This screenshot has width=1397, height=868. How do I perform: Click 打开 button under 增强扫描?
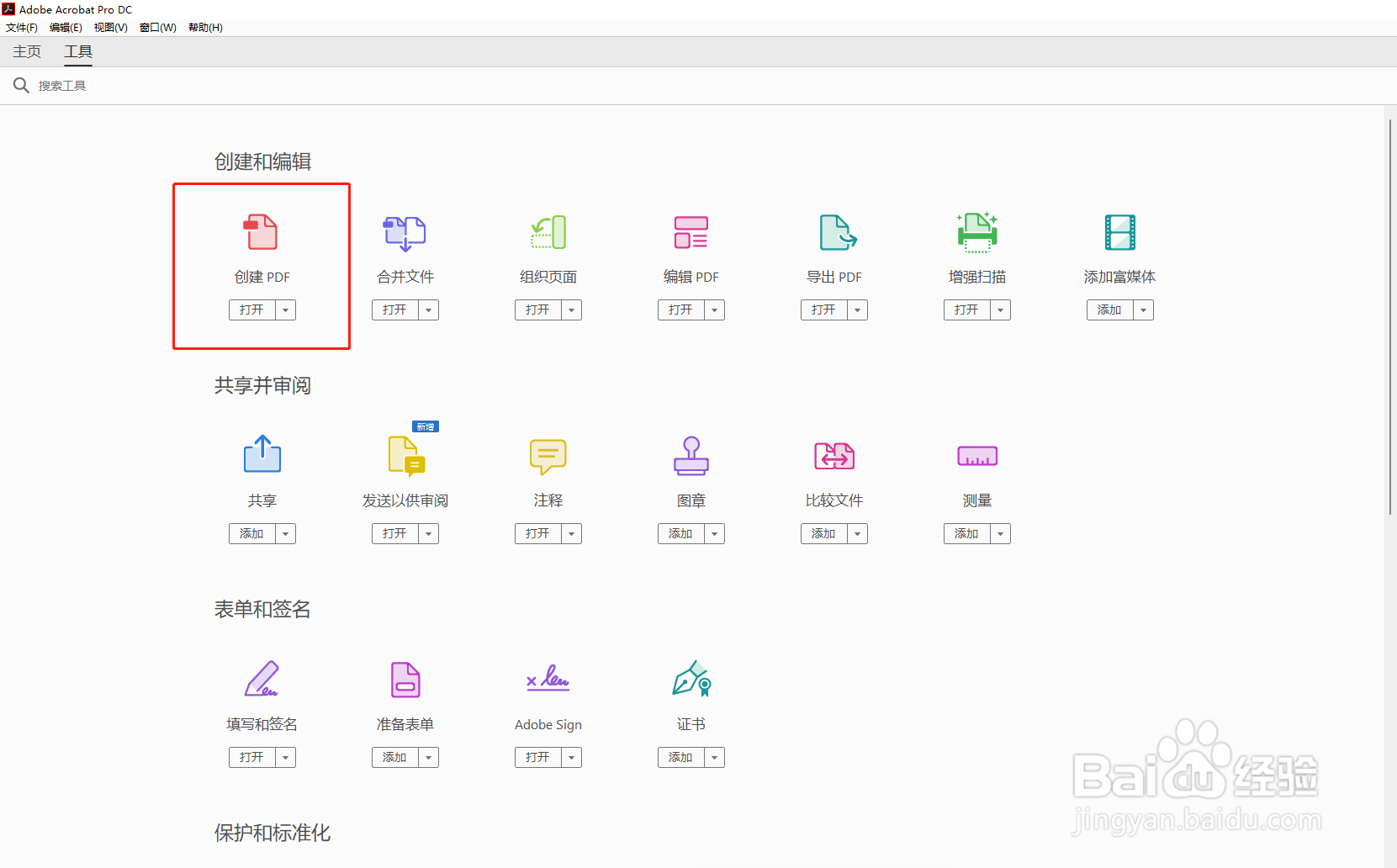click(967, 310)
